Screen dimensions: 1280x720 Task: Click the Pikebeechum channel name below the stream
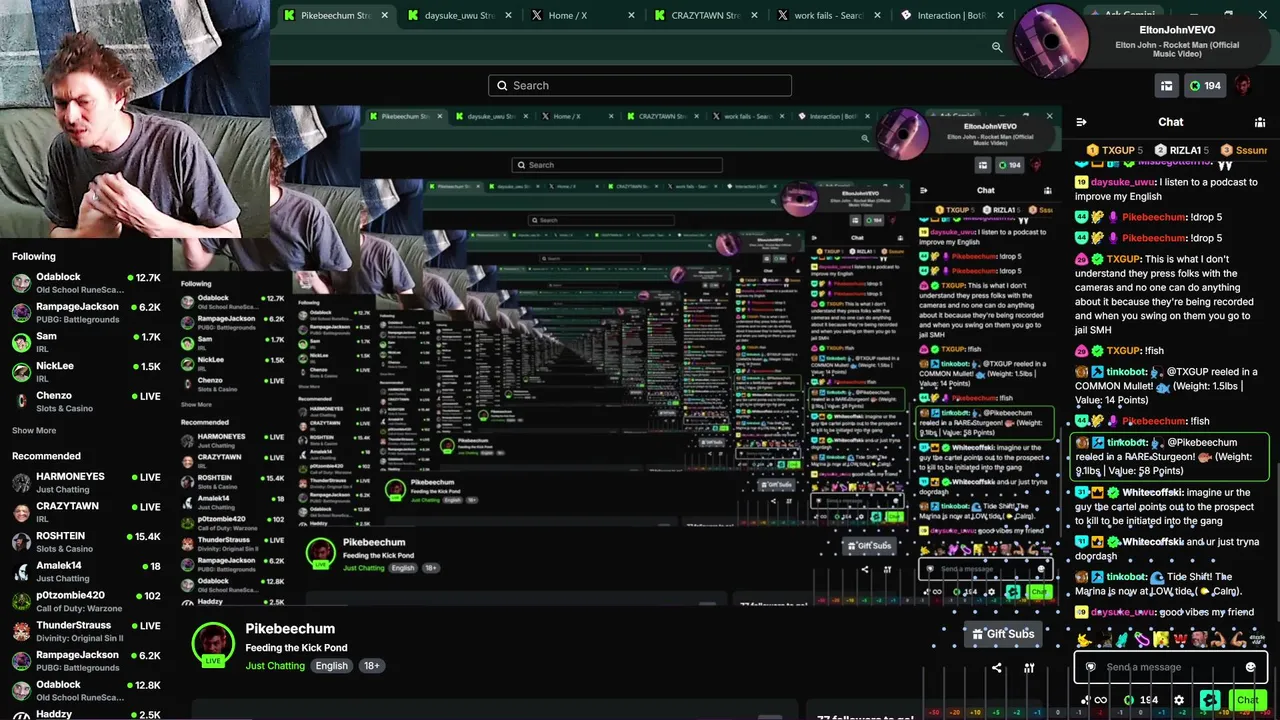(x=290, y=629)
